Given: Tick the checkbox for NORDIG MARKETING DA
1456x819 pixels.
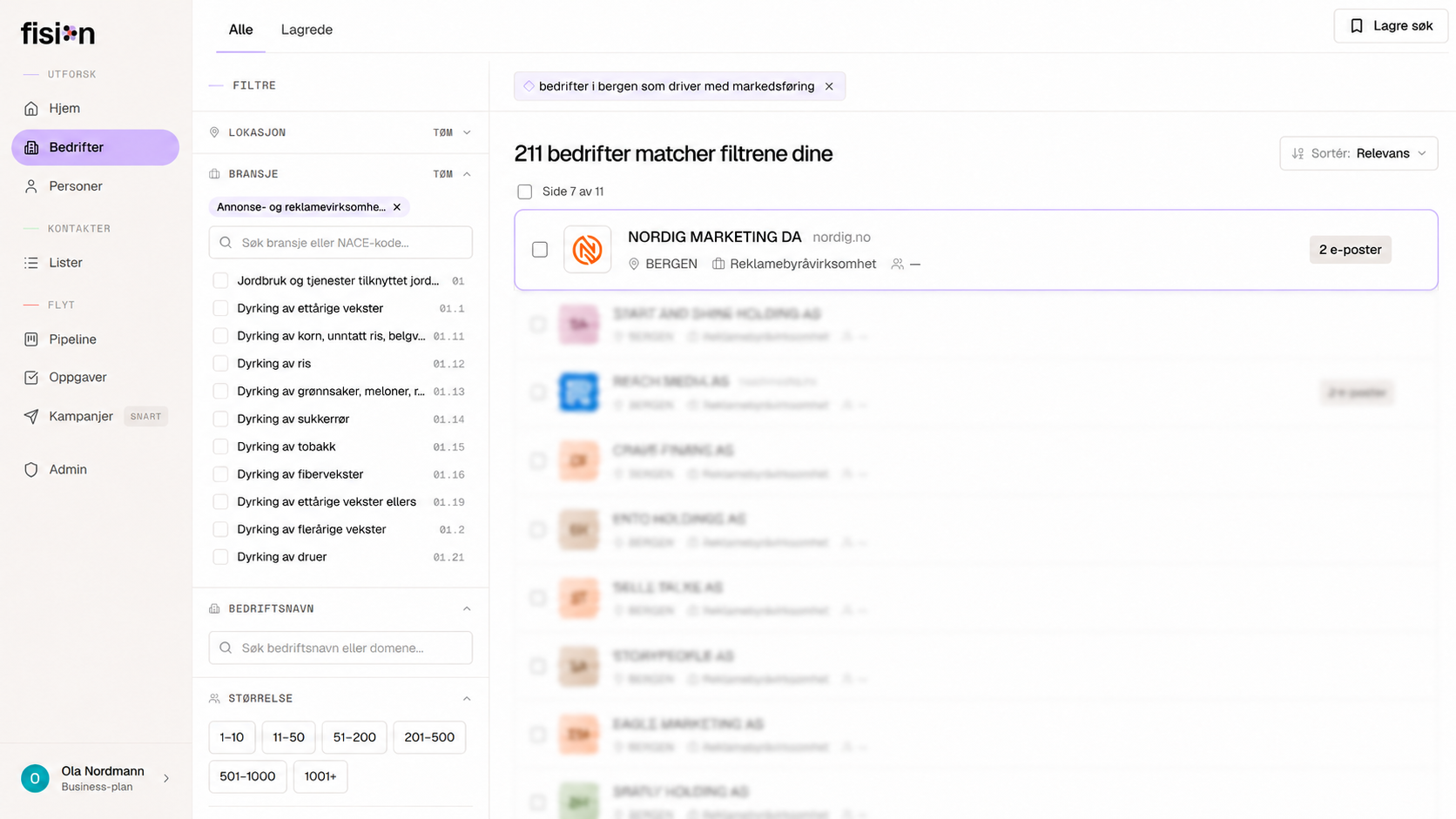Looking at the screenshot, I should point(540,250).
